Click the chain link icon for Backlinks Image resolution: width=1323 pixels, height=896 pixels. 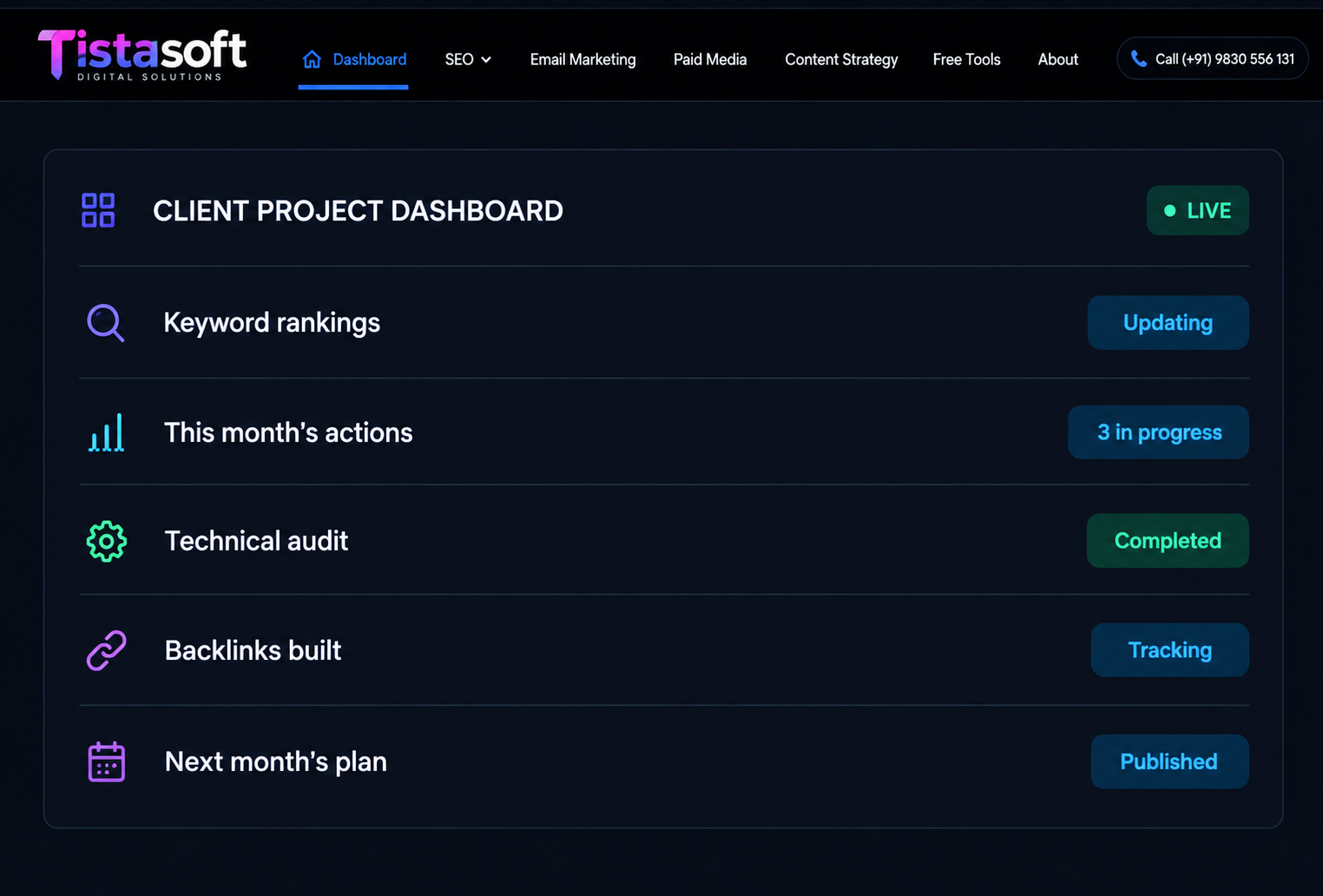coord(107,650)
